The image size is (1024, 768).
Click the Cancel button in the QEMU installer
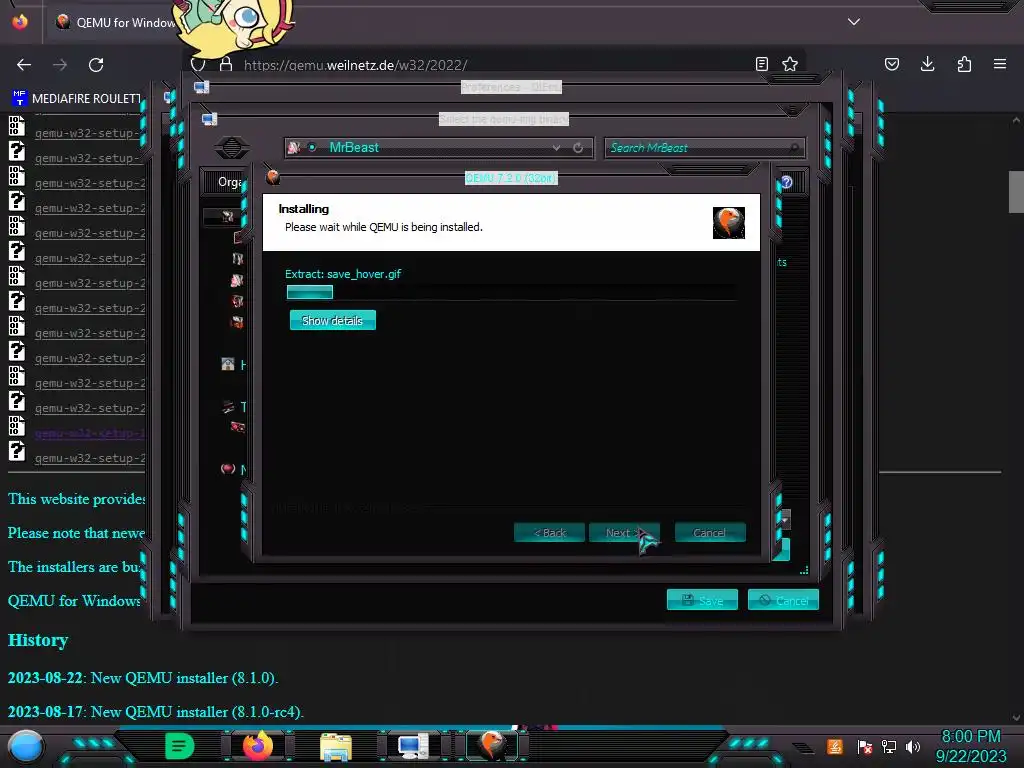[709, 532]
